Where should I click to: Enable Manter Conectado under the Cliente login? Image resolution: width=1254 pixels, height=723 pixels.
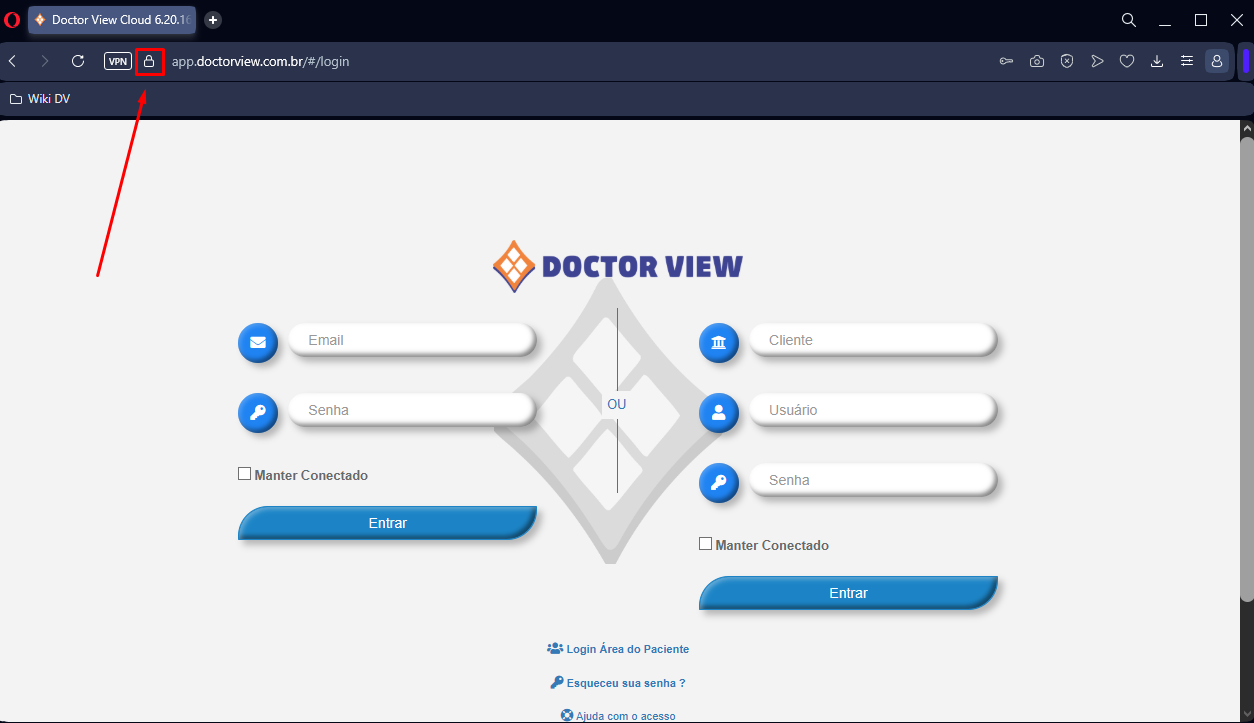pos(706,544)
